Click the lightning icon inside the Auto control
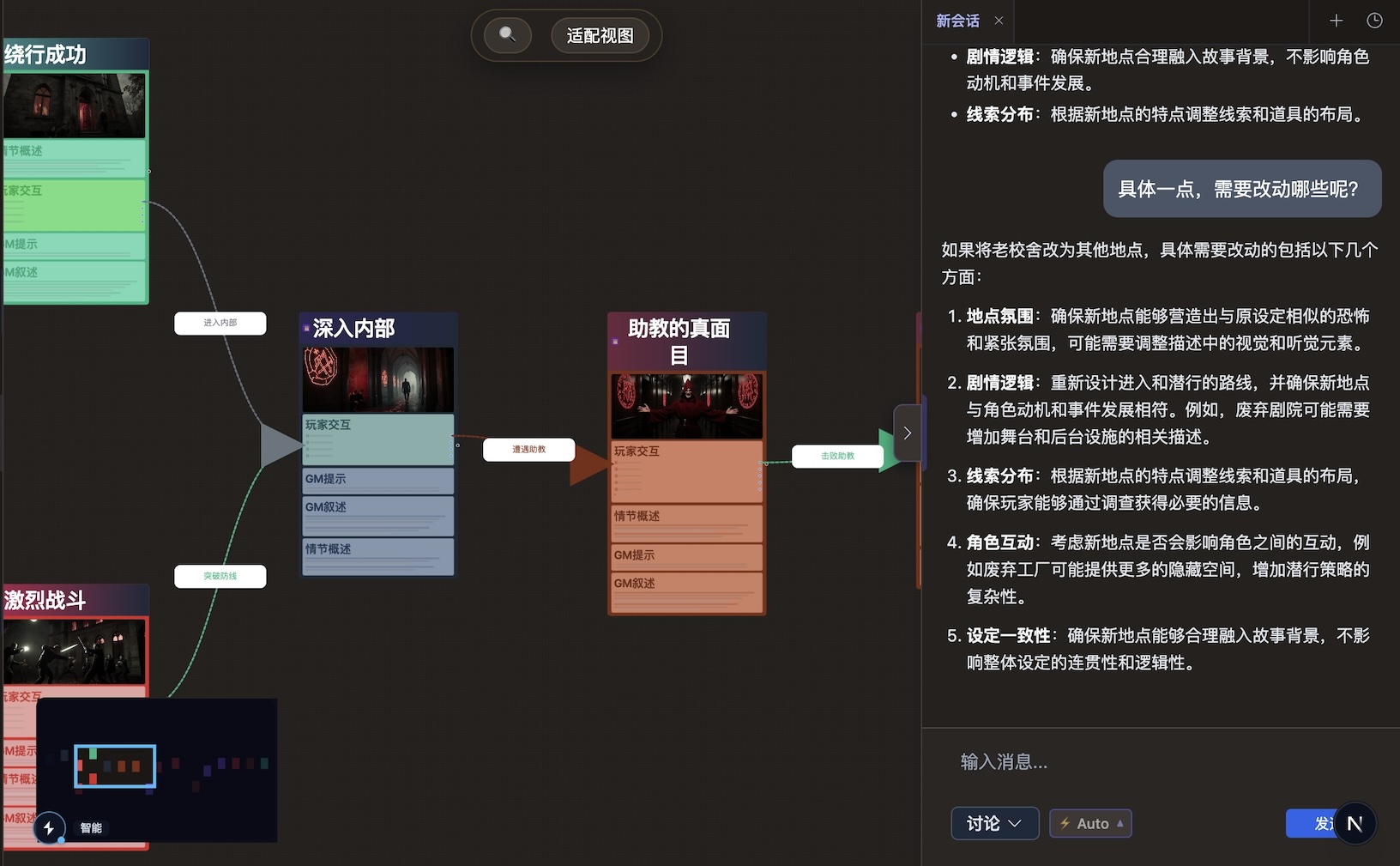 point(1064,823)
